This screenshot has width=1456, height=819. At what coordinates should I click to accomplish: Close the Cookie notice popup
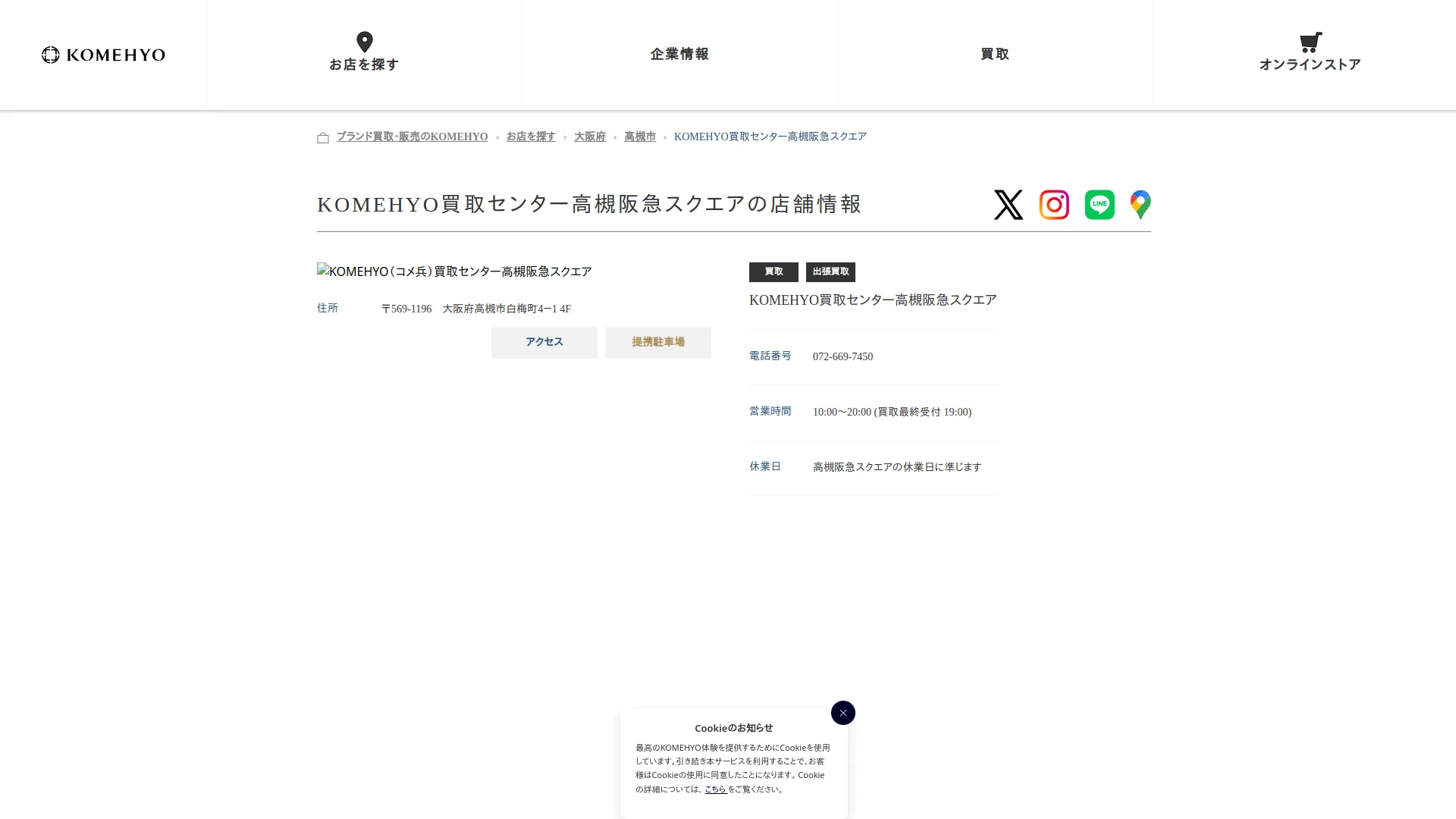click(843, 713)
